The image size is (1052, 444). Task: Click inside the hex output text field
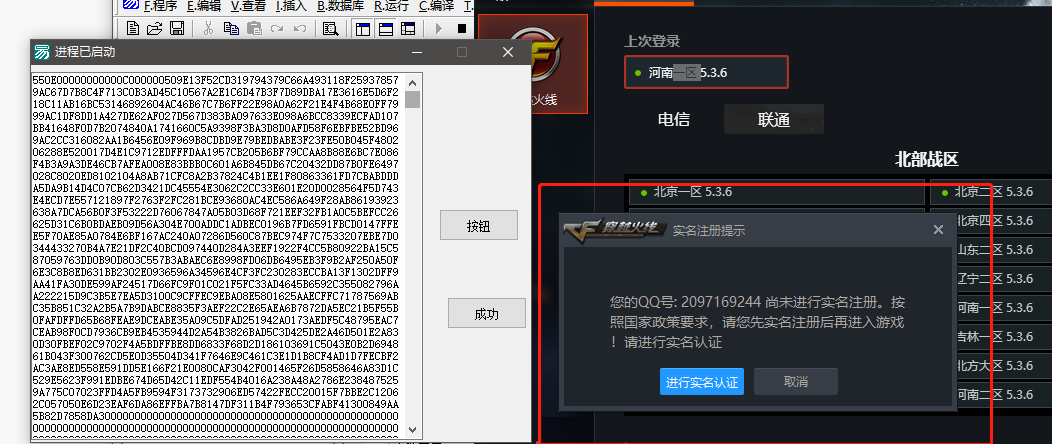click(218, 255)
